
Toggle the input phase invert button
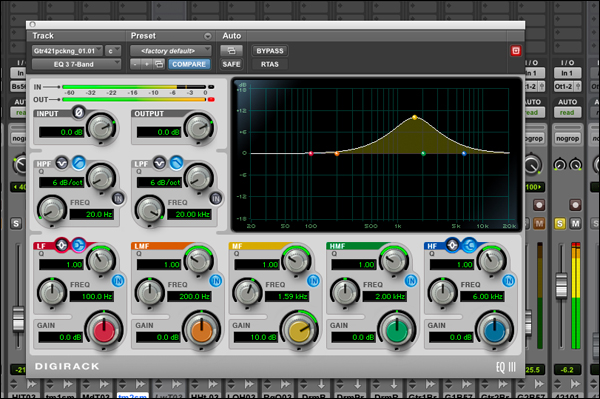tap(78, 112)
